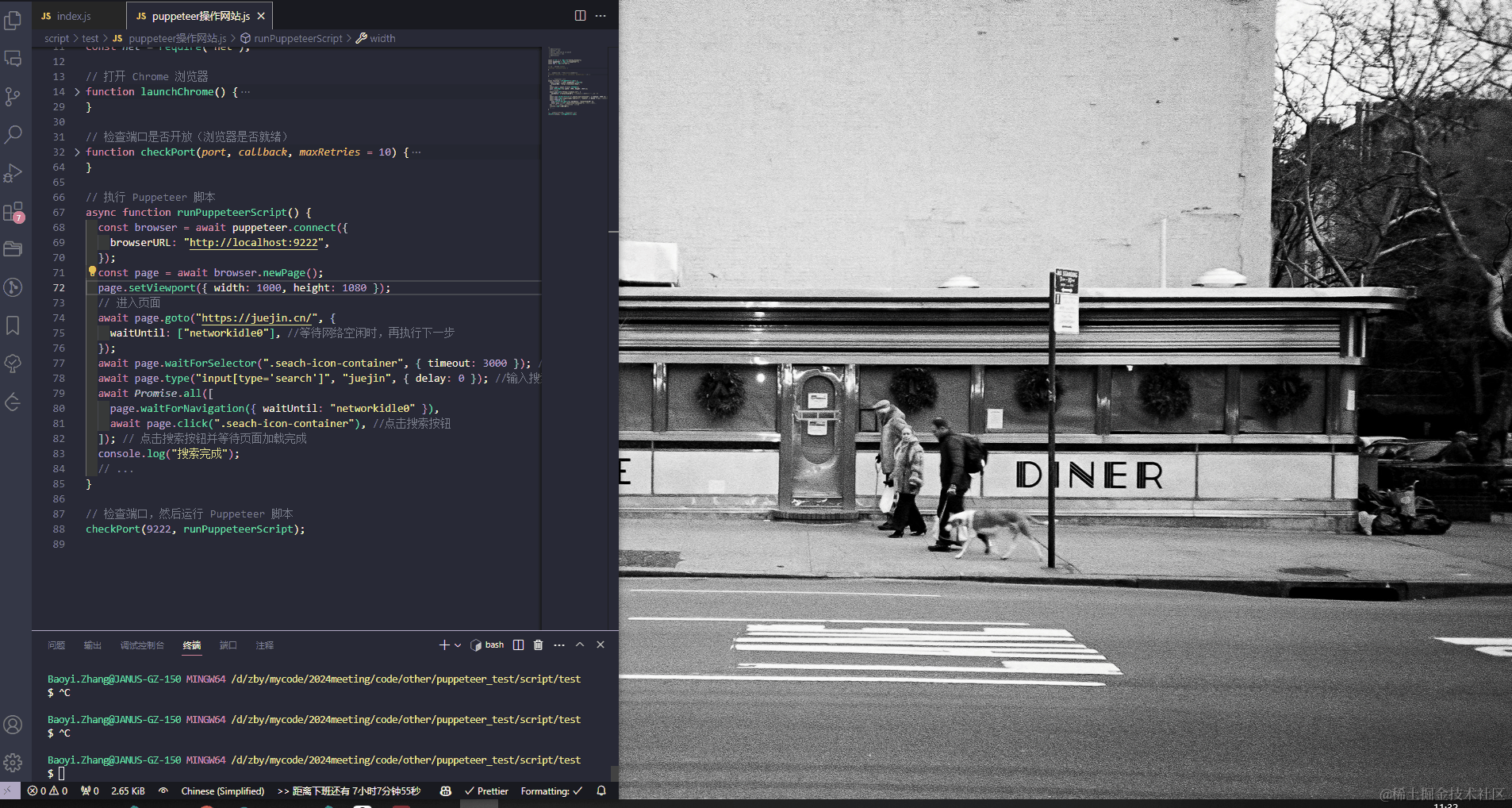
Task: Expand the folded checkPort function on line 32
Action: tap(77, 152)
